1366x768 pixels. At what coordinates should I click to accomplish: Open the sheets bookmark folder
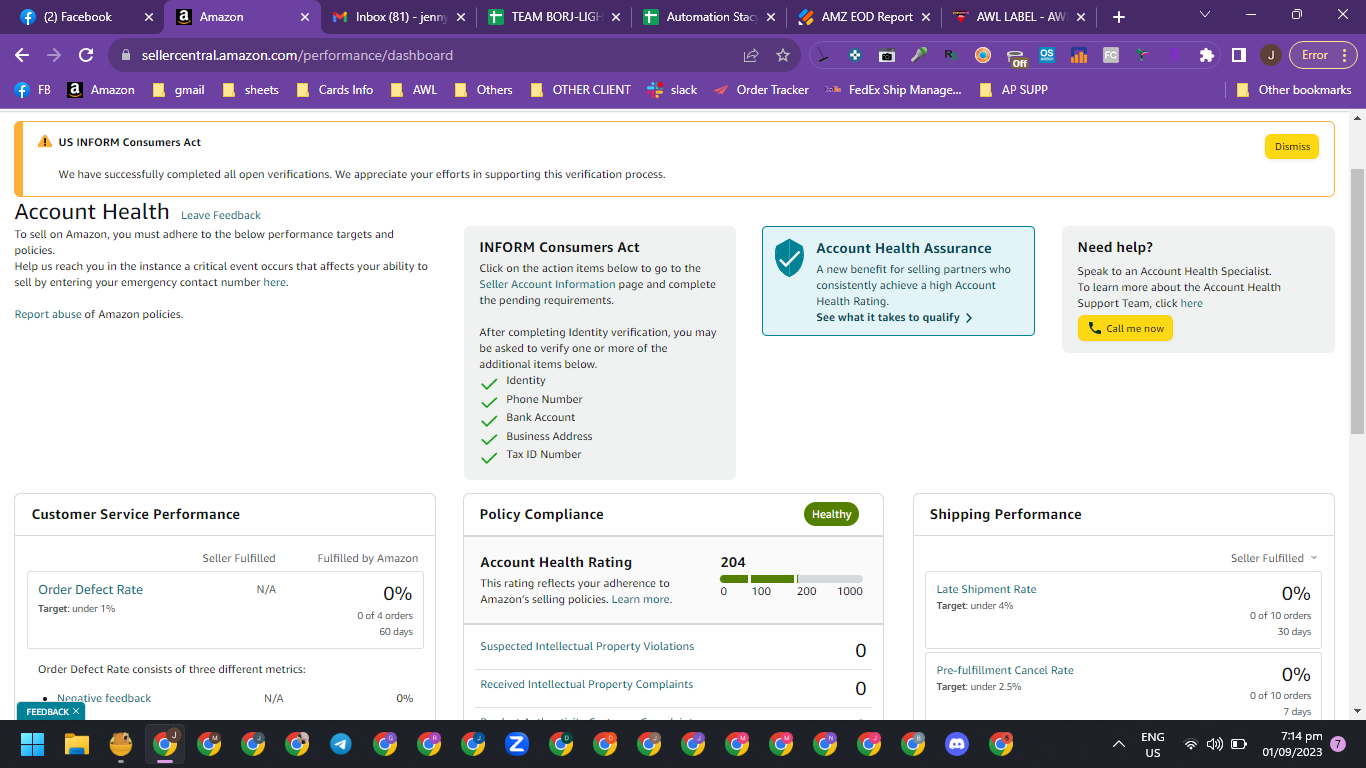[x=250, y=89]
